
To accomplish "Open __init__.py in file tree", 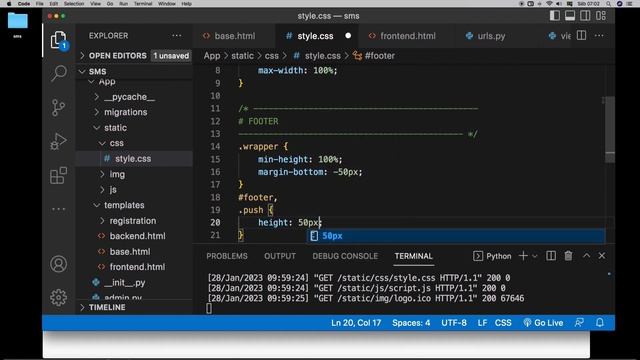I will [134, 282].
